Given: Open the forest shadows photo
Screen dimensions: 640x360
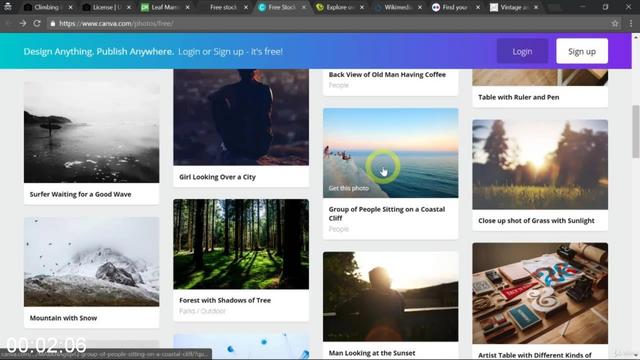Looking at the screenshot, I should coord(241,244).
